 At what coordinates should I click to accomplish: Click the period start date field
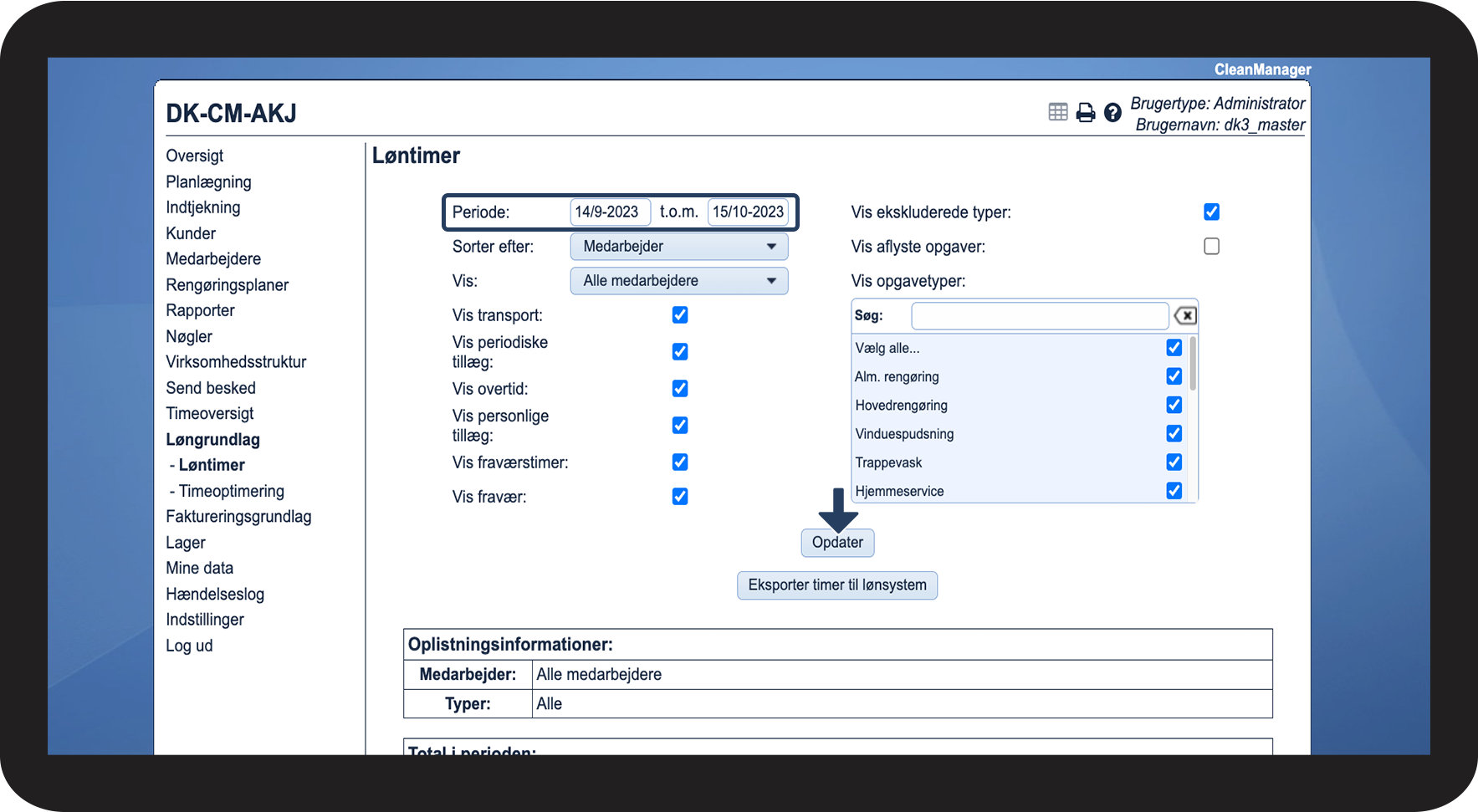pyautogui.click(x=609, y=212)
